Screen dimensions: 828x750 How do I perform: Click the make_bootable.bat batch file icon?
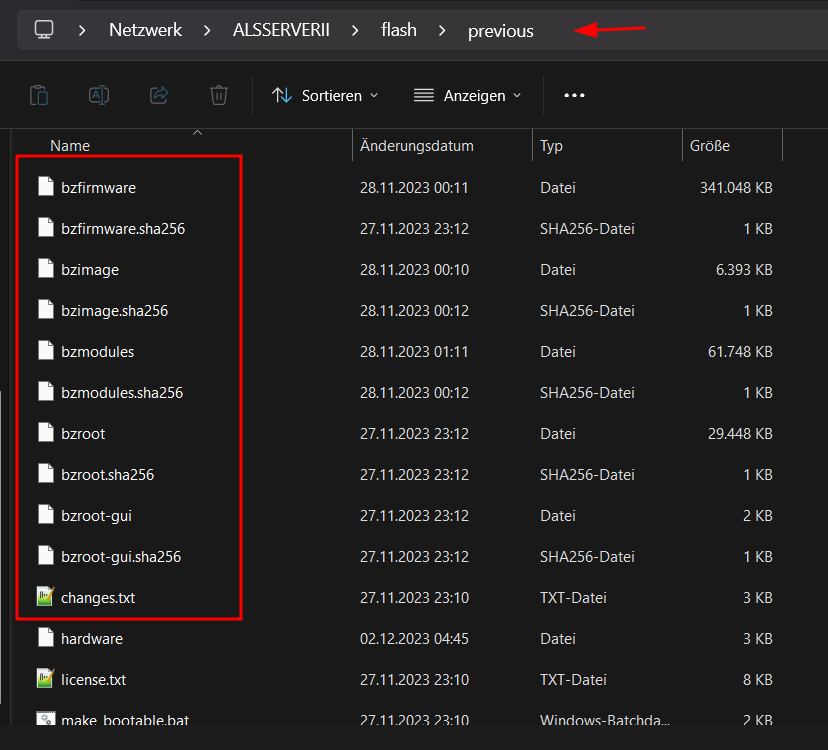point(45,718)
